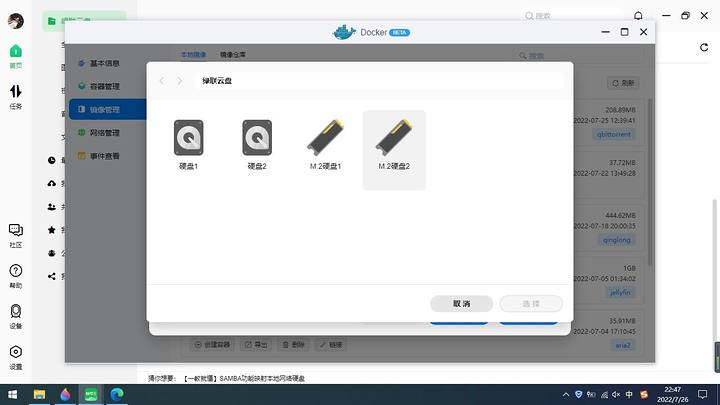This screenshot has height=405, width=720.
Task: Select the 硬盘1 hard disk icon
Action: pos(188,138)
